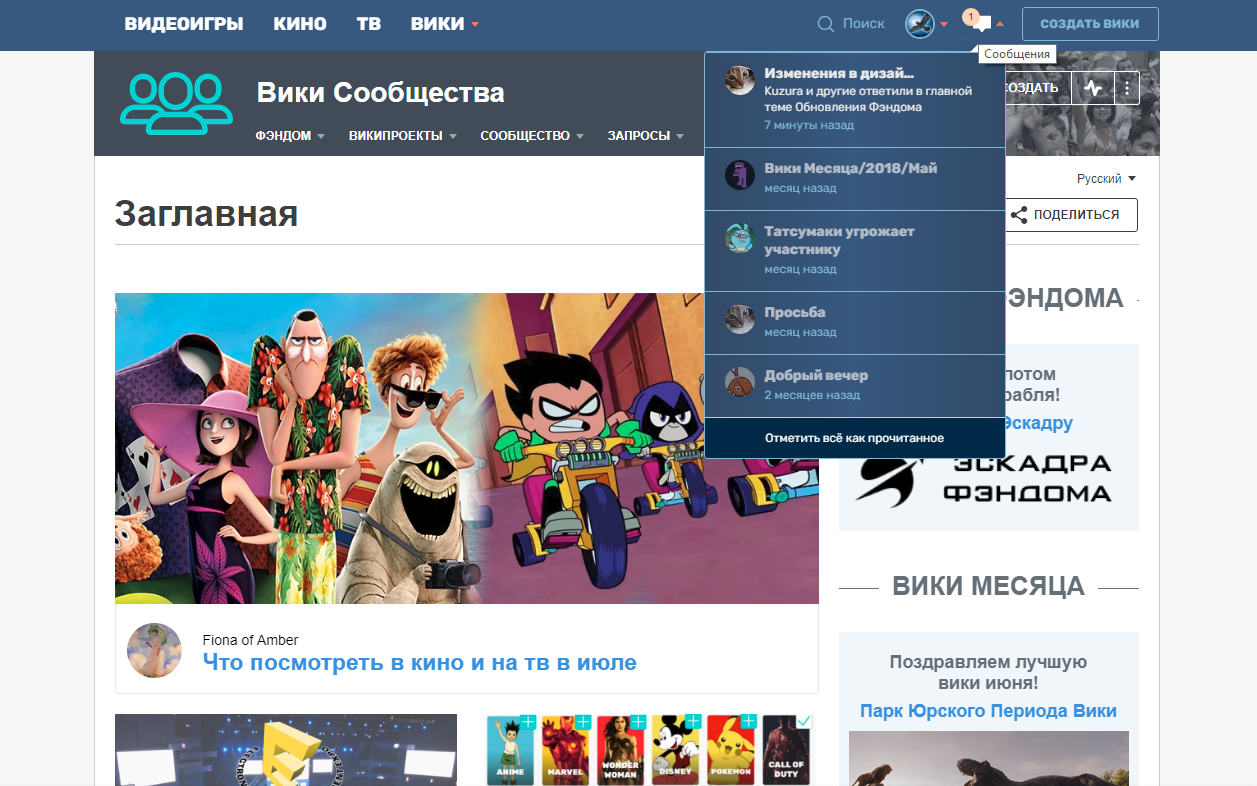This screenshot has height=786, width=1257.
Task: Open message Вики Месяца/2018/Май
Action: click(855, 178)
